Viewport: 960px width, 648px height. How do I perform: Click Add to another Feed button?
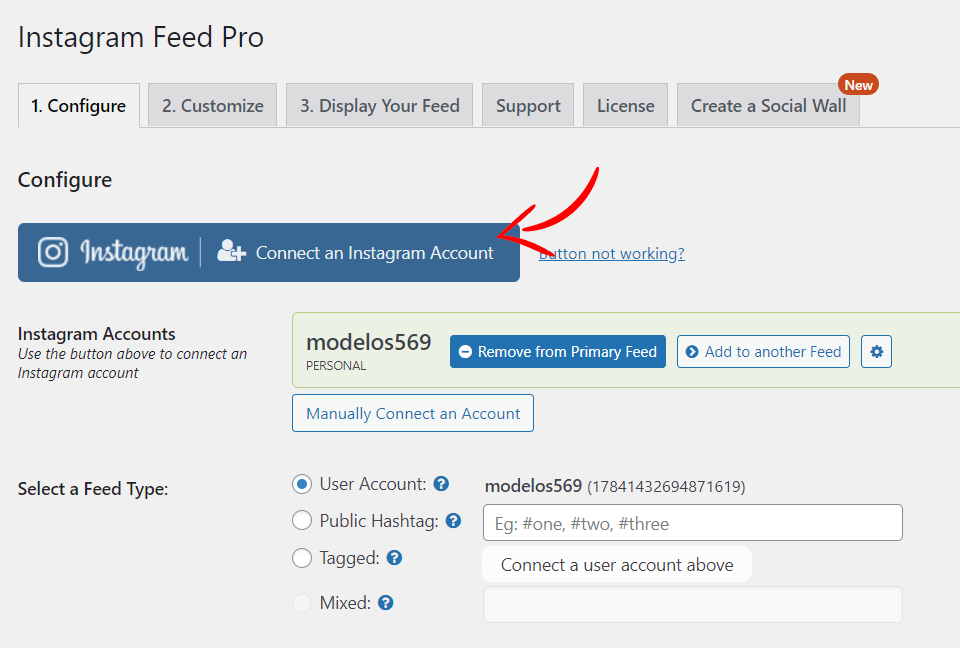(x=763, y=352)
